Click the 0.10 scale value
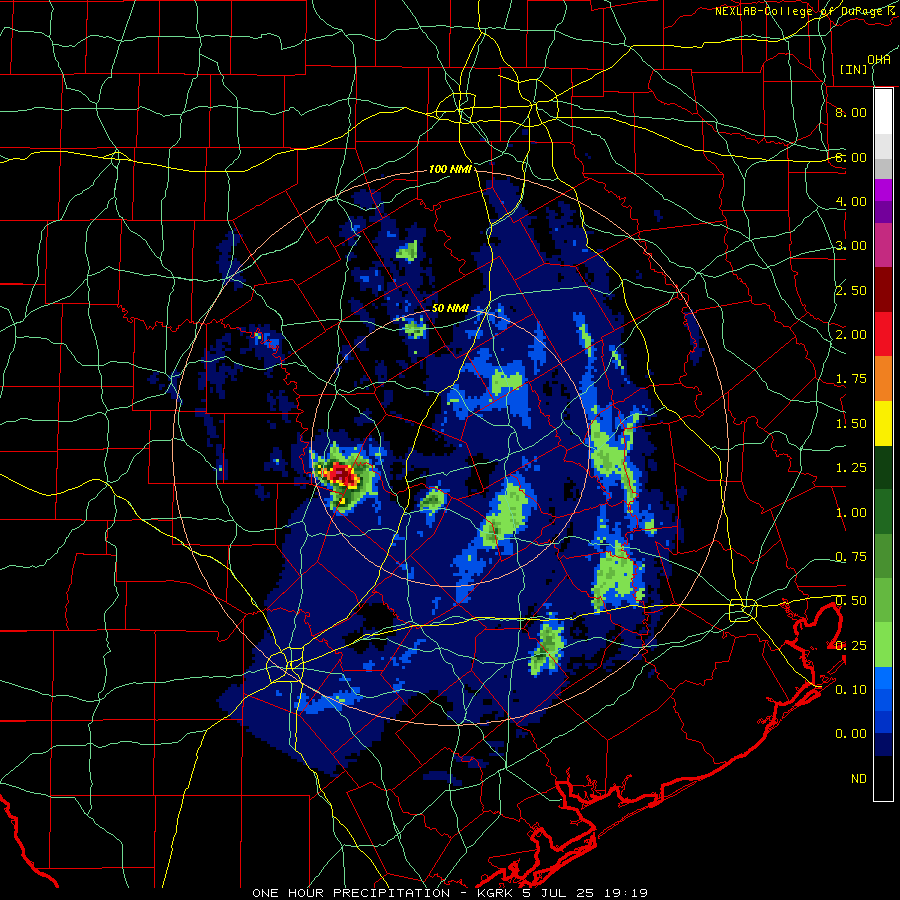Screen dimensions: 900x900 (x=851, y=690)
